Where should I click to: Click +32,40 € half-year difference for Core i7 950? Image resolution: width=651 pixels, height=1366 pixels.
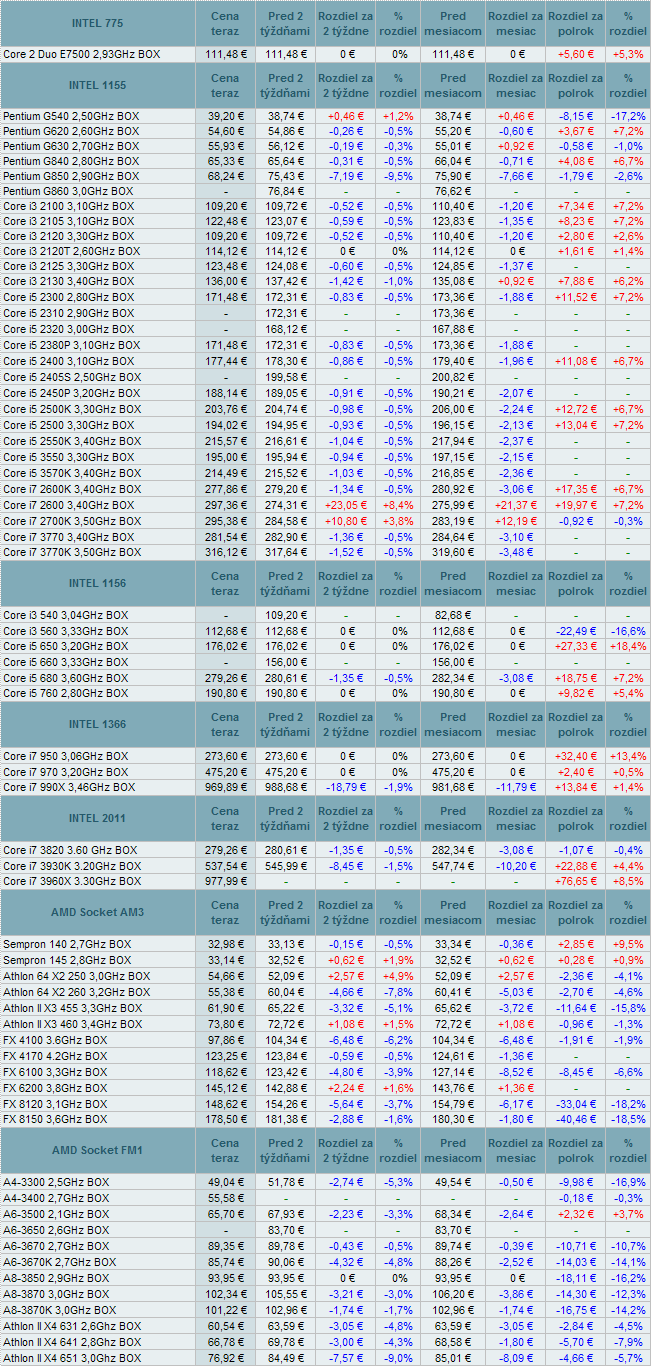tap(576, 756)
